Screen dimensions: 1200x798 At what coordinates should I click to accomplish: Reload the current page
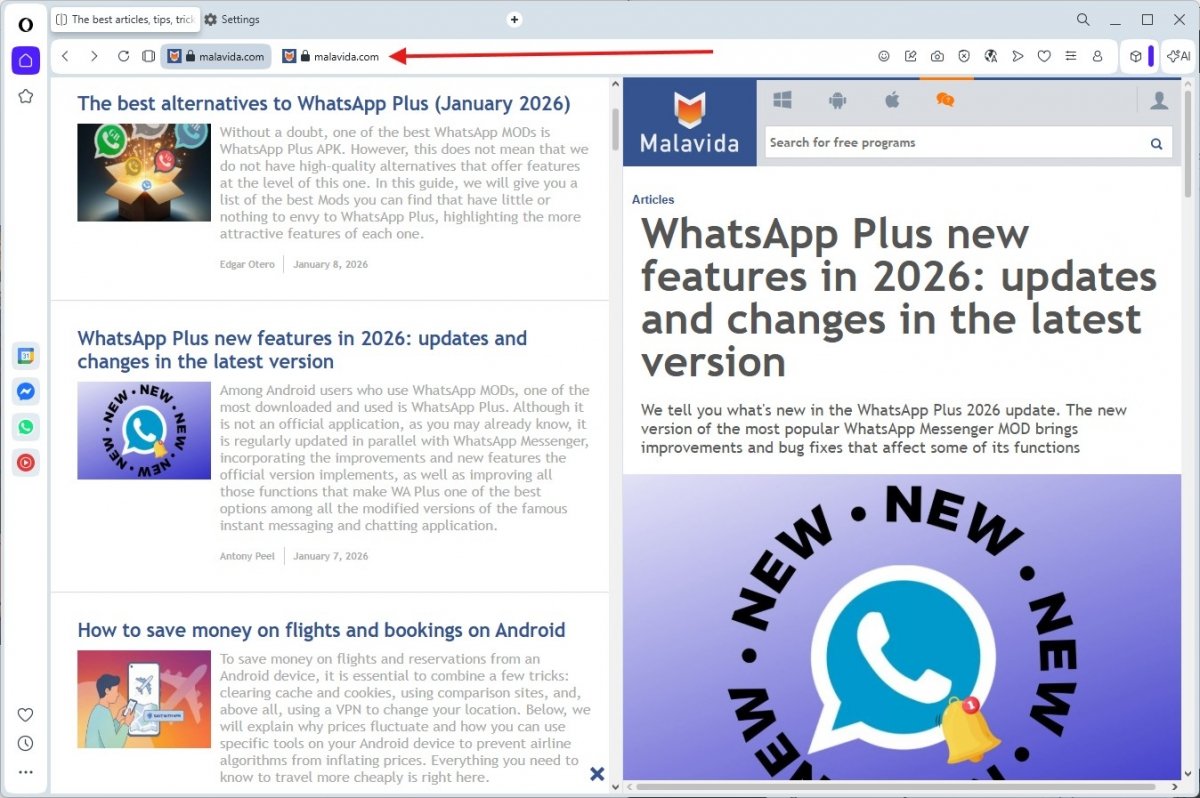123,57
